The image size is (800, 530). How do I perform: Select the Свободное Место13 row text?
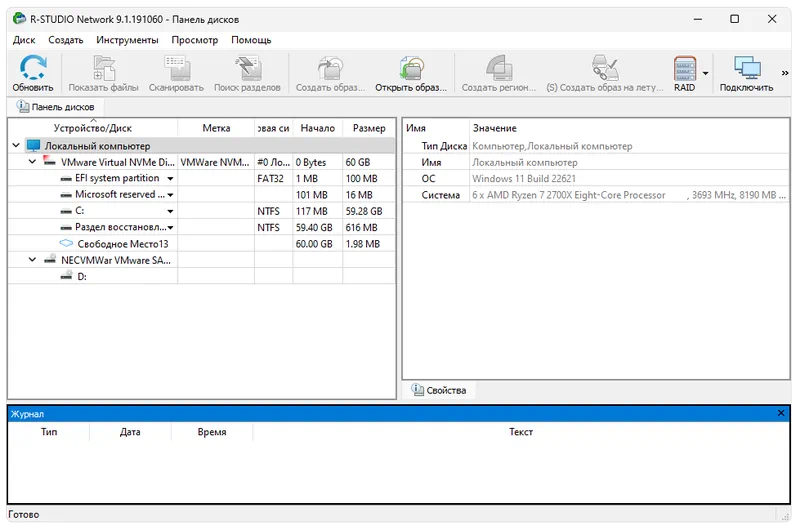point(123,244)
